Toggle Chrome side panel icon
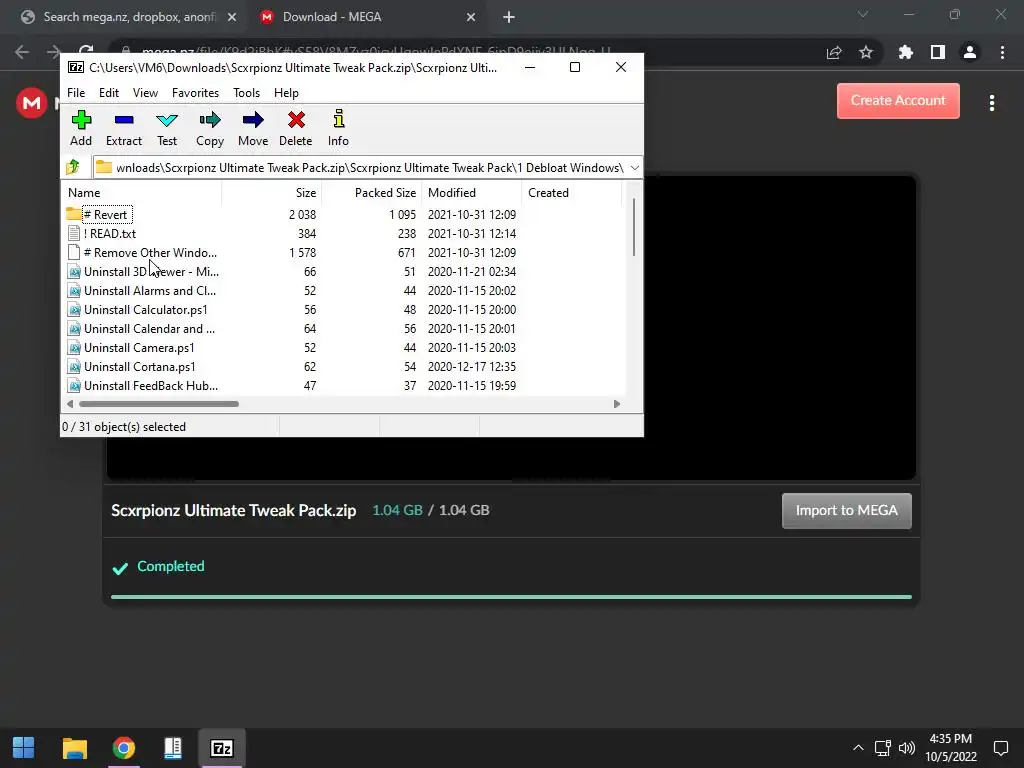This screenshot has width=1024, height=768. [x=937, y=52]
